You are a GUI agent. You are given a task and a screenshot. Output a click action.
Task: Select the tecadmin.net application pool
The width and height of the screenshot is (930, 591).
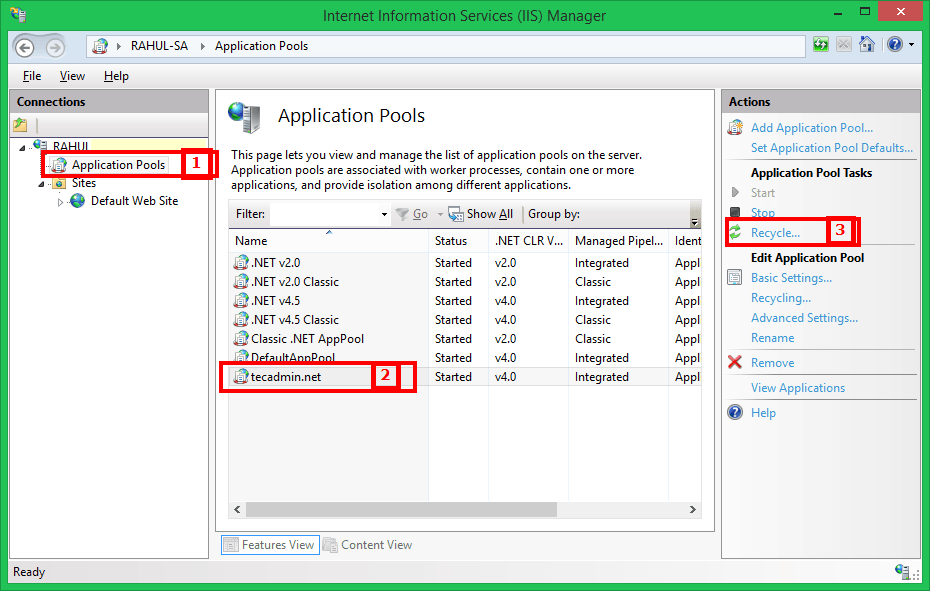(286, 376)
